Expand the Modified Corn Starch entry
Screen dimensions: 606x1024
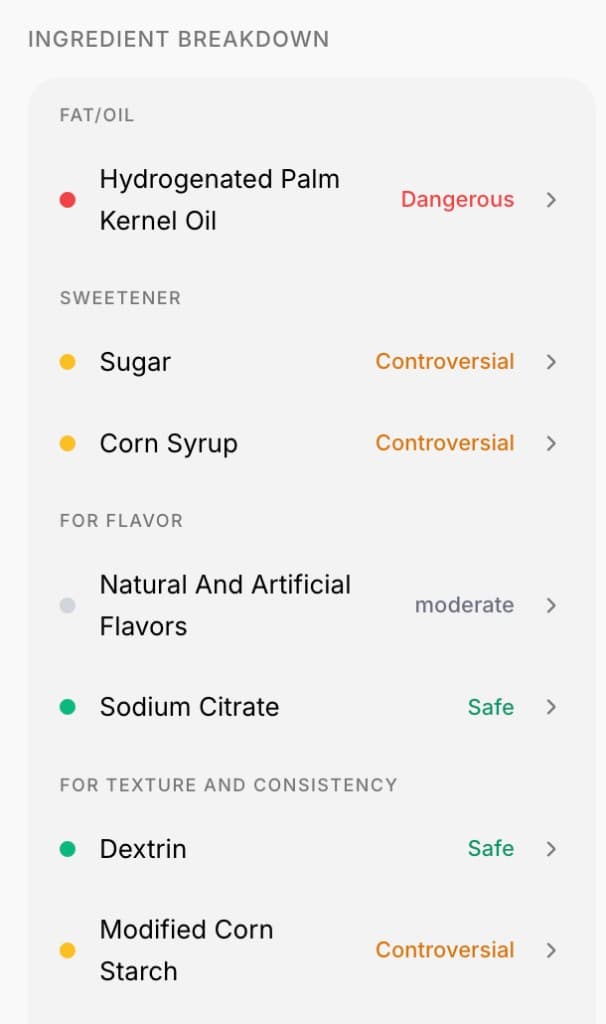(551, 950)
